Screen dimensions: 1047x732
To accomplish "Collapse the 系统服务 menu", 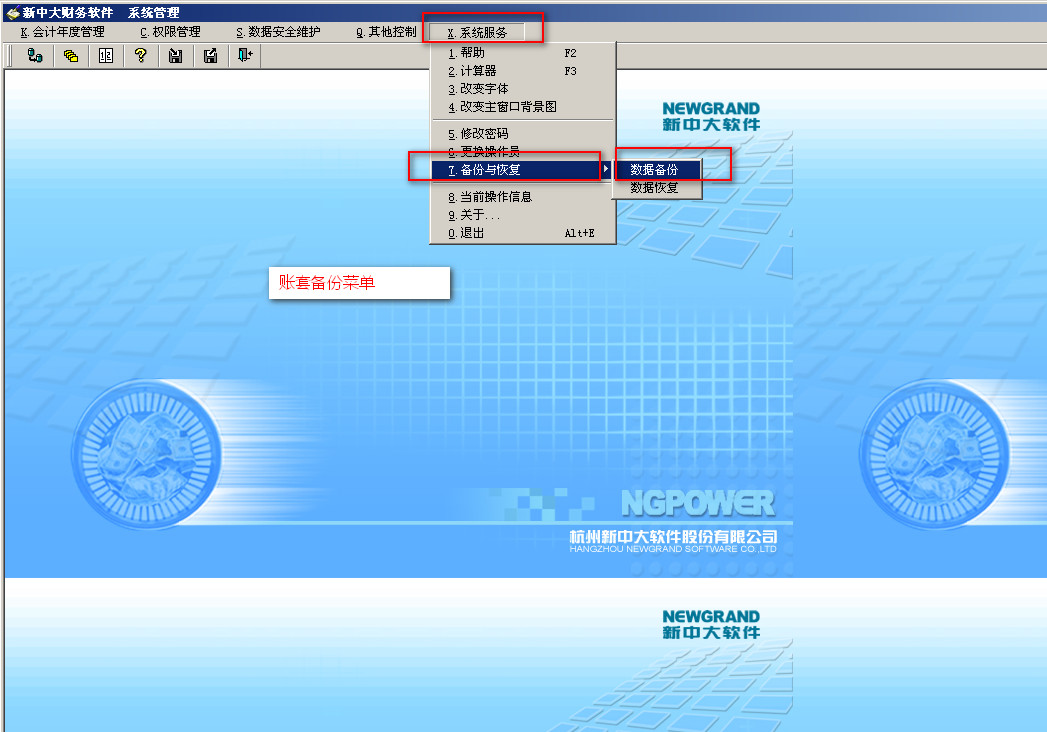I will pyautogui.click(x=478, y=32).
